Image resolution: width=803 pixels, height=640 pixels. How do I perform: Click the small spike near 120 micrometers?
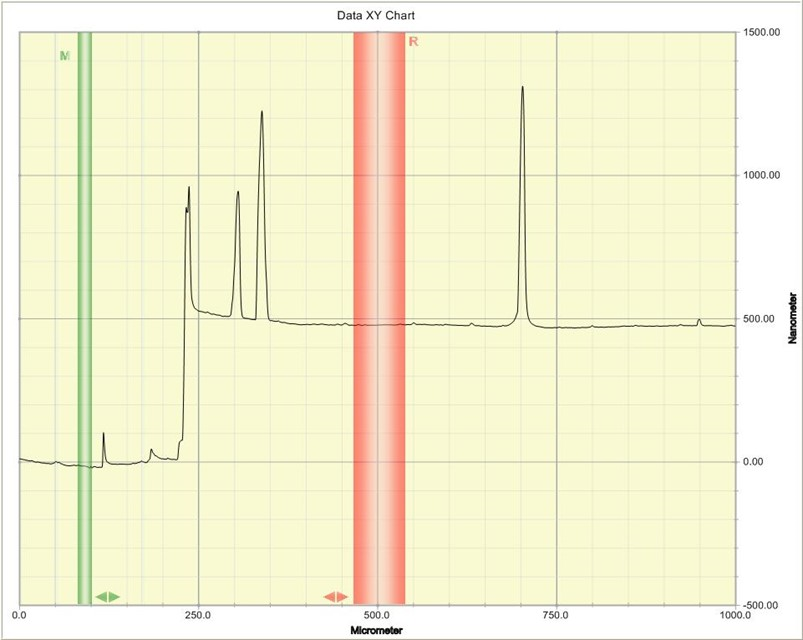103,434
